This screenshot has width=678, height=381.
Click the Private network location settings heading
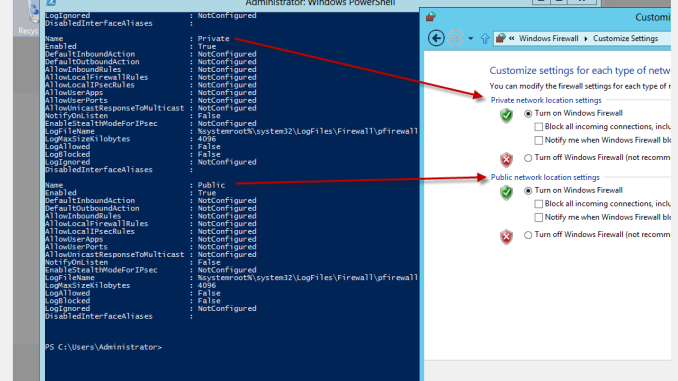(x=546, y=100)
